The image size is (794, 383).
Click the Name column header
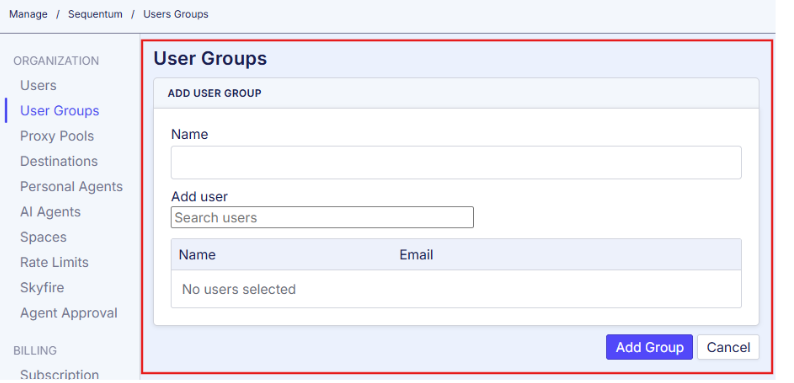pos(197,255)
